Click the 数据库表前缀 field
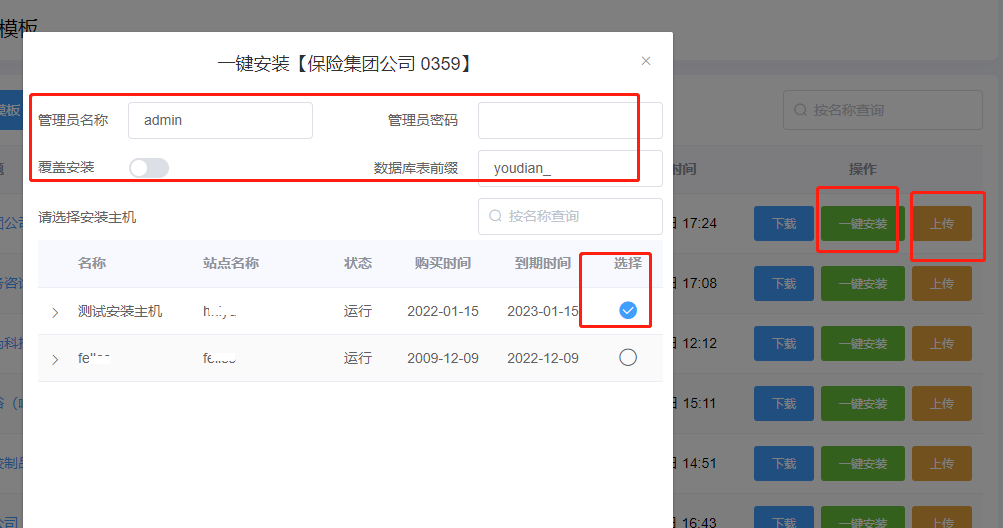The height and width of the screenshot is (528, 1003). coord(569,168)
